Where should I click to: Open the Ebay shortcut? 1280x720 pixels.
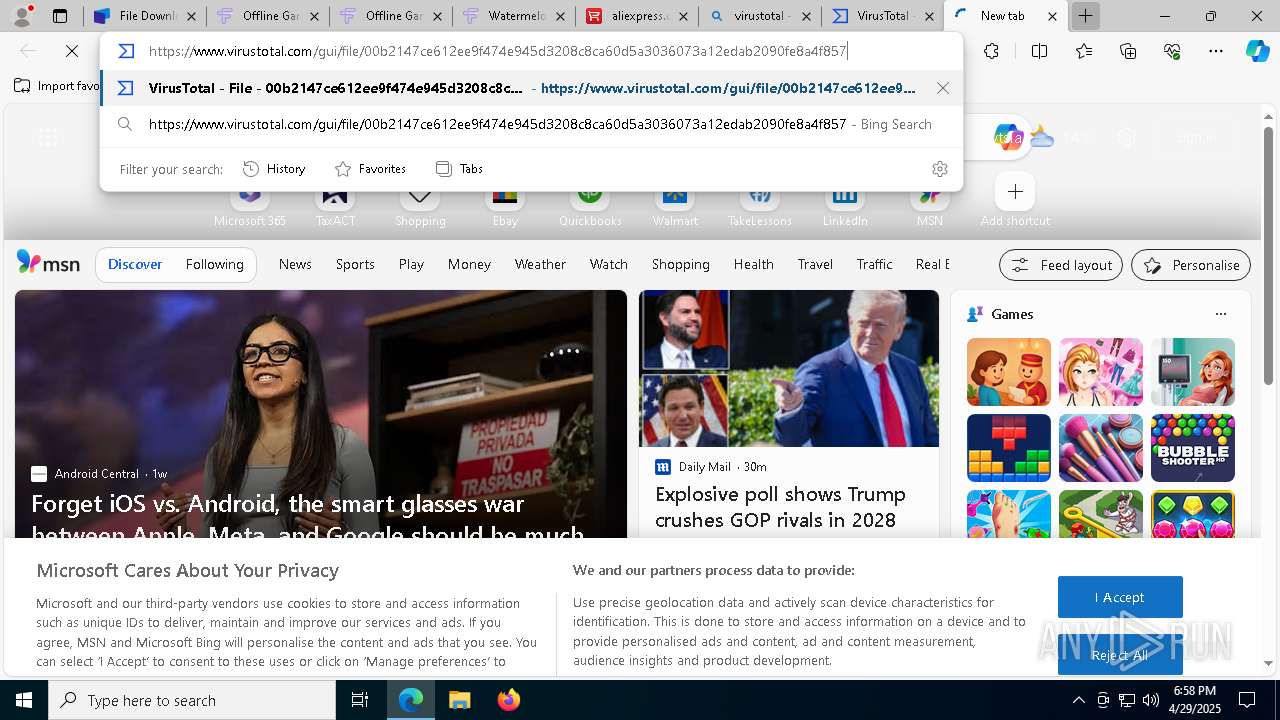(x=505, y=204)
